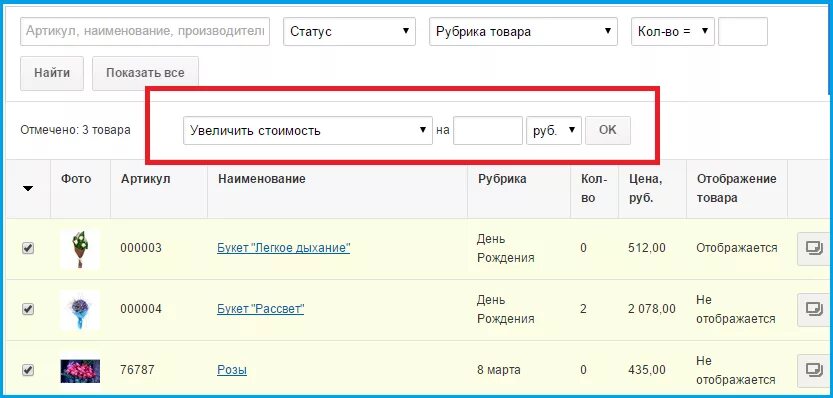Click the Розы product thumbnail
Viewport: 833px width, 398px height.
pyautogui.click(x=80, y=370)
